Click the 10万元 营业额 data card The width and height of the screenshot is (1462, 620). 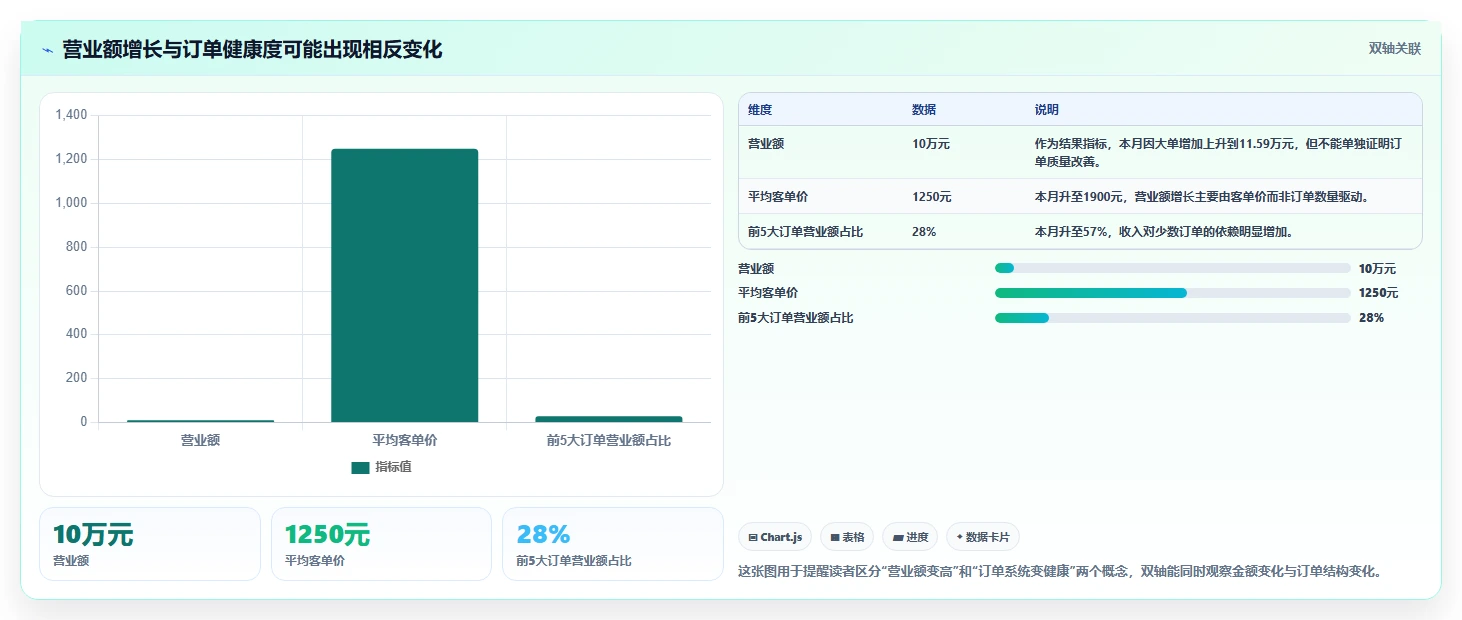pyautogui.click(x=150, y=544)
